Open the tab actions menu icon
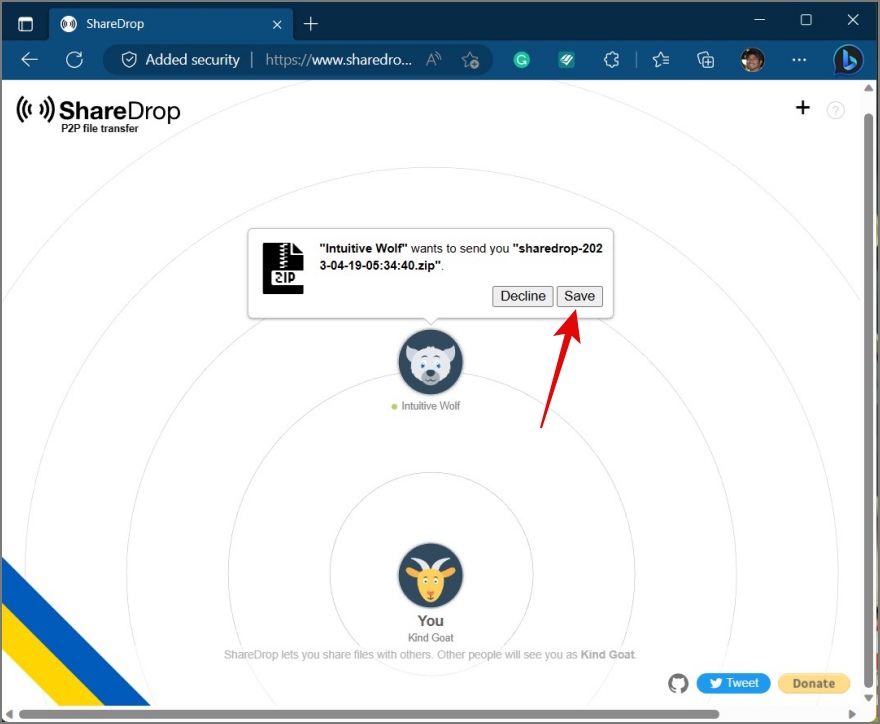This screenshot has width=880, height=724. 25,24
